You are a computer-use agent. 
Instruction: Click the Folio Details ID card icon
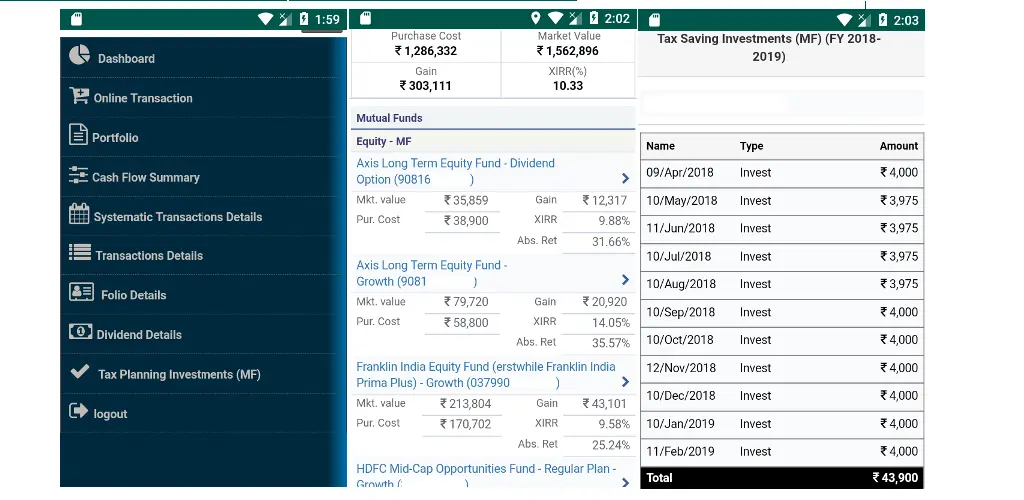[82, 292]
